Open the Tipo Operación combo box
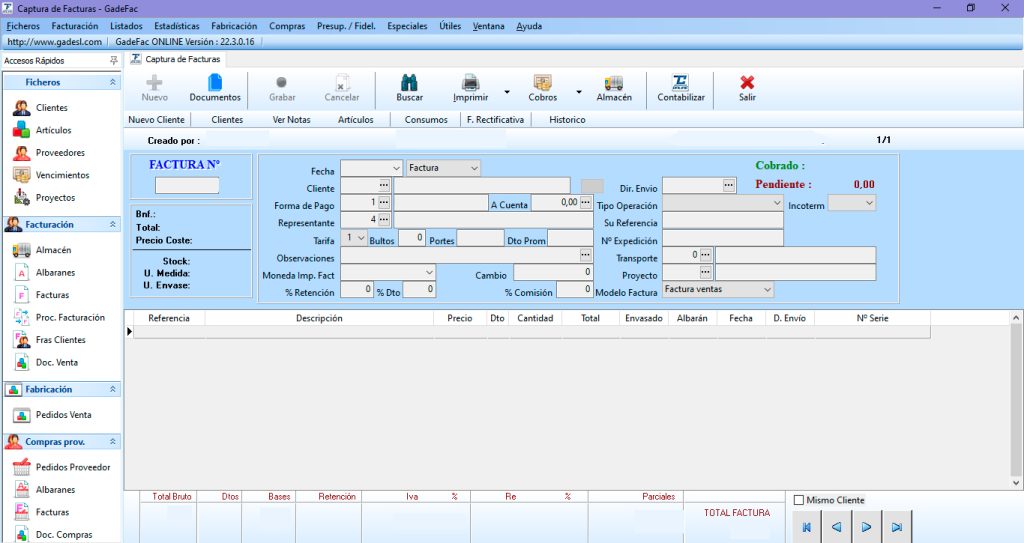 (x=776, y=203)
